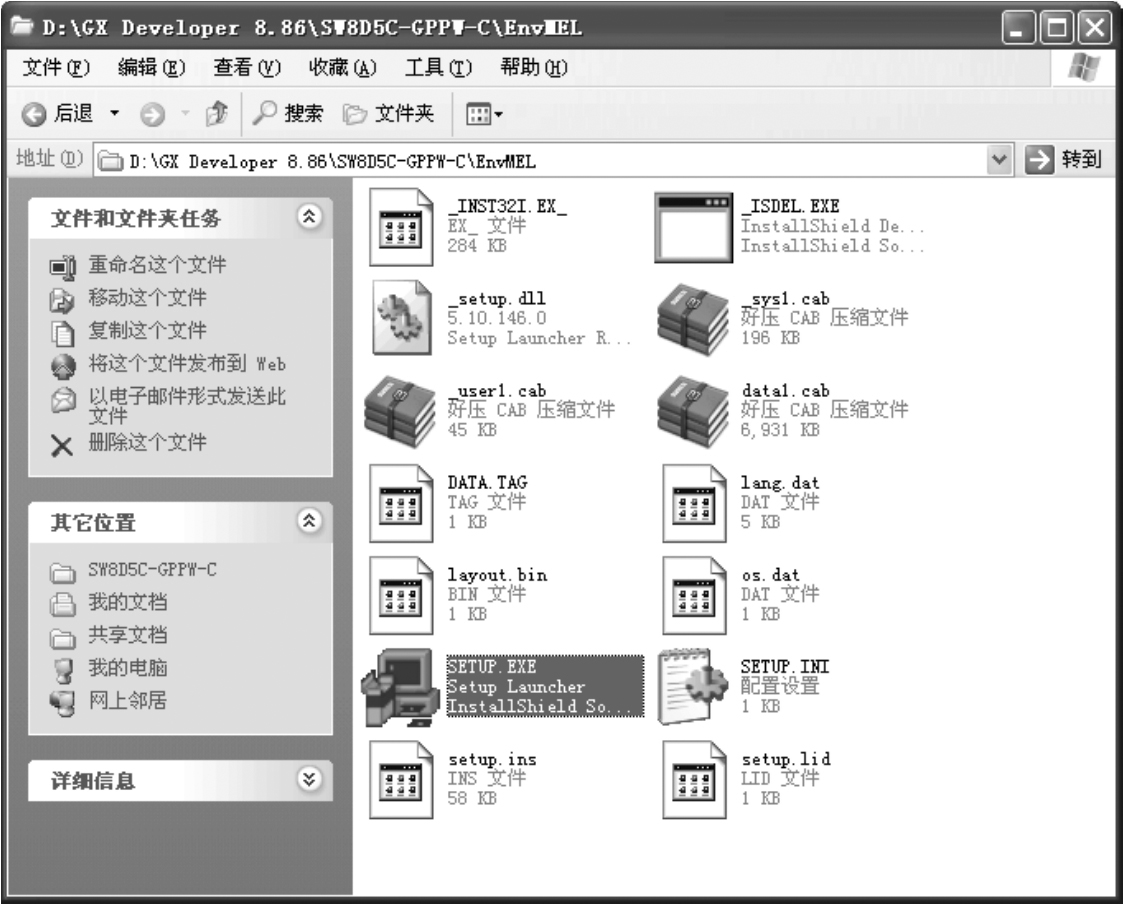Open the 帮助(H) menu
Image resolution: width=1124 pixels, height=905 pixels.
(534, 67)
